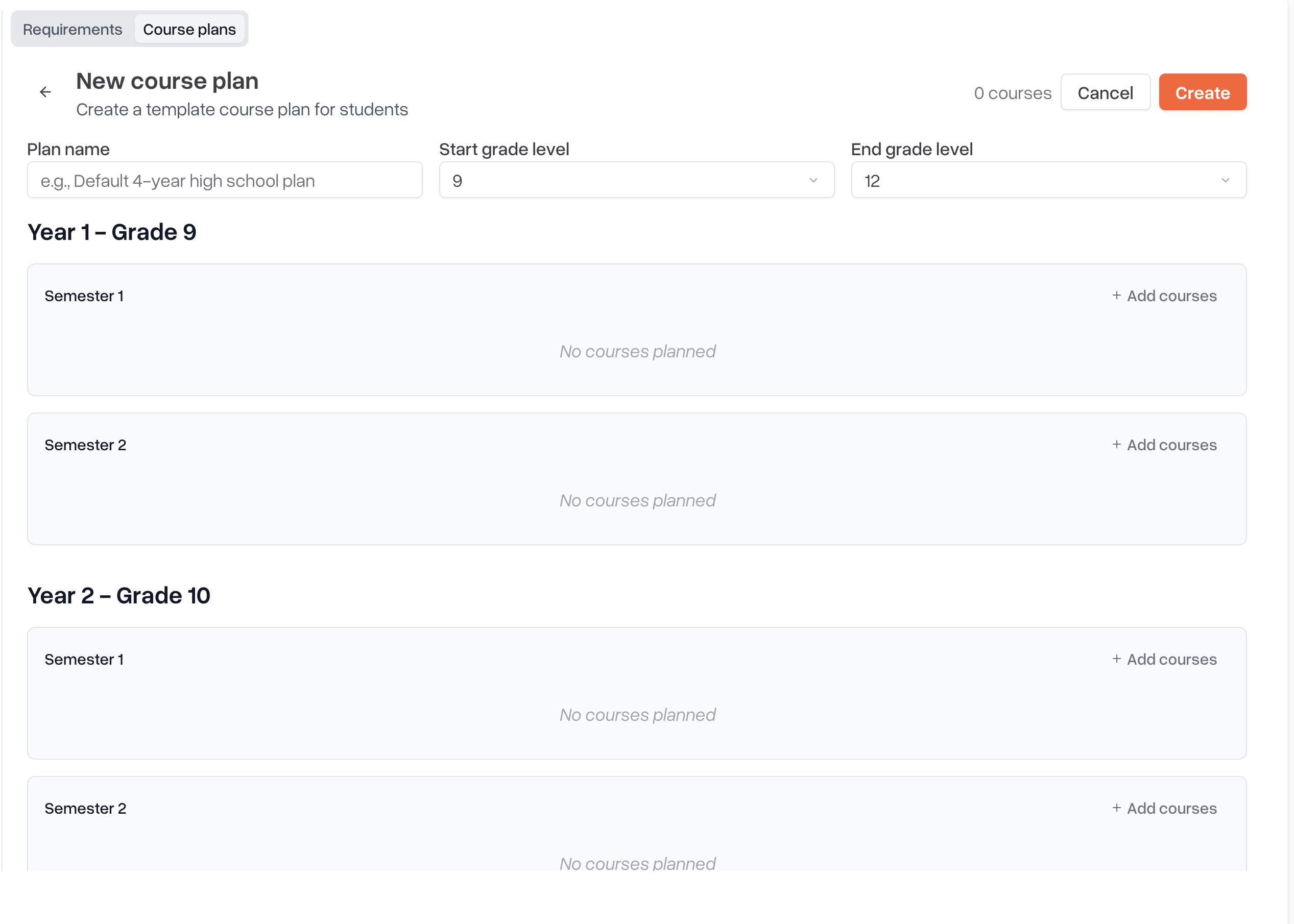Click plus icon in Grade 10 Semester 2

click(1116, 808)
